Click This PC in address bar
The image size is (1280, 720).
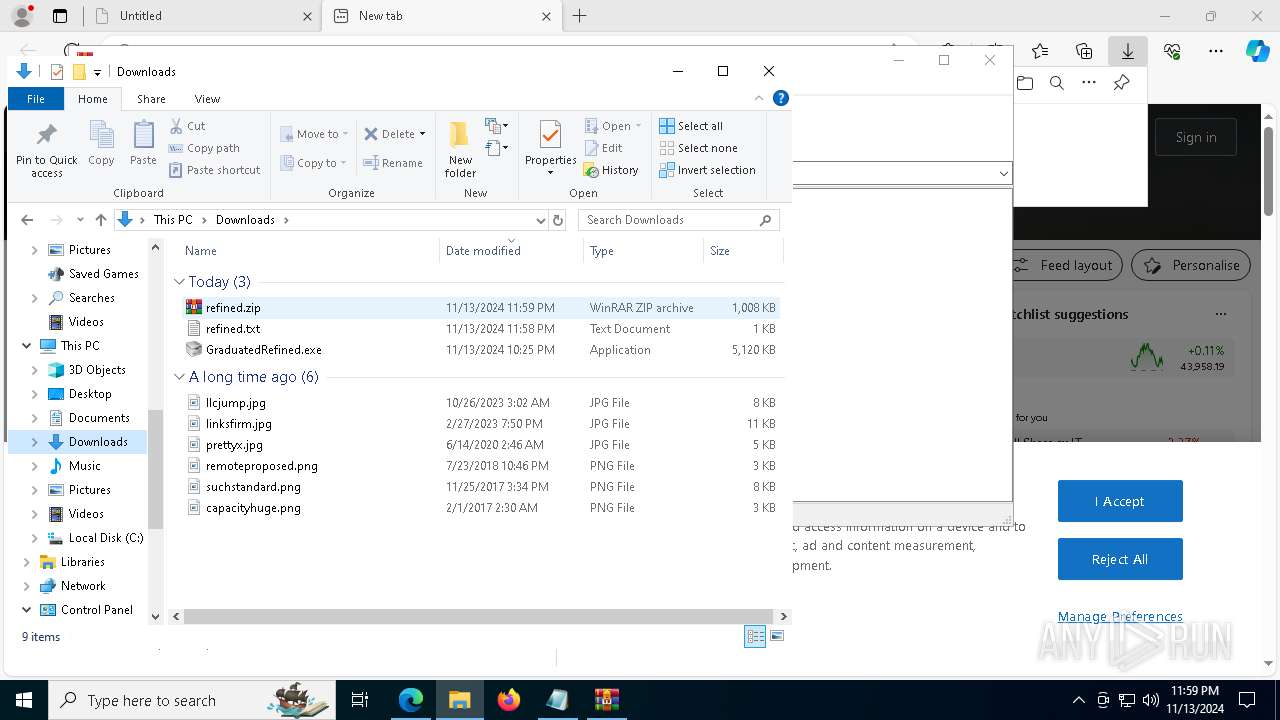172,220
